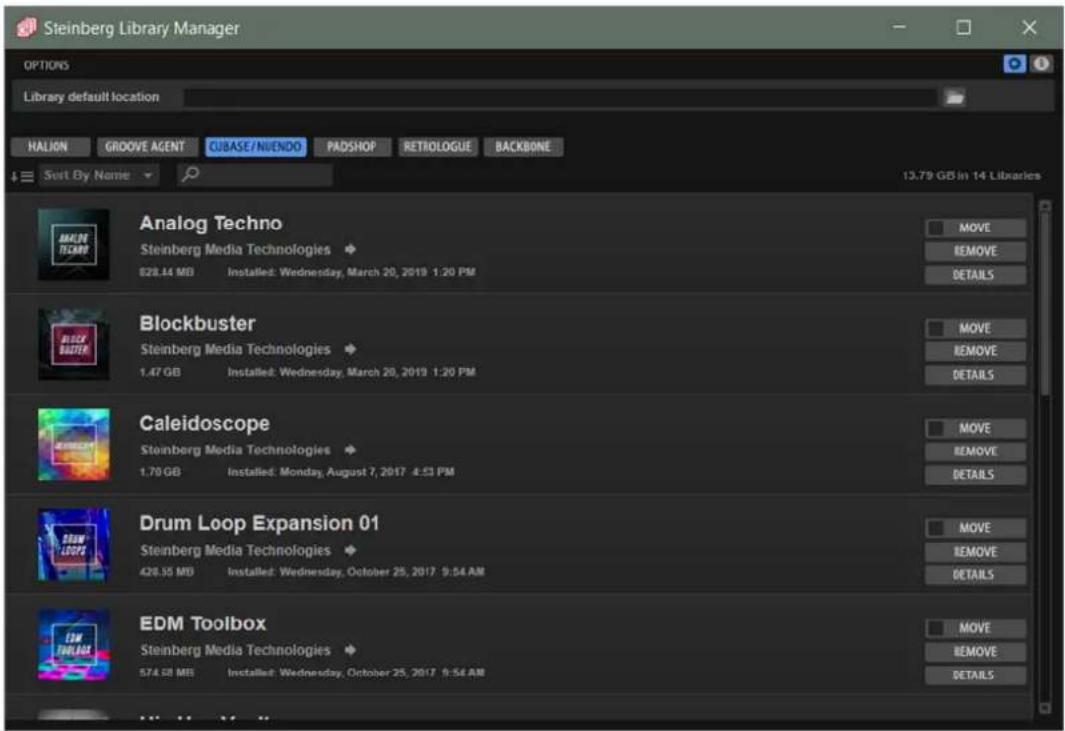The height and width of the screenshot is (731, 1065).
Task: Open Details for EDM Toolbox
Action: pyautogui.click(x=975, y=675)
